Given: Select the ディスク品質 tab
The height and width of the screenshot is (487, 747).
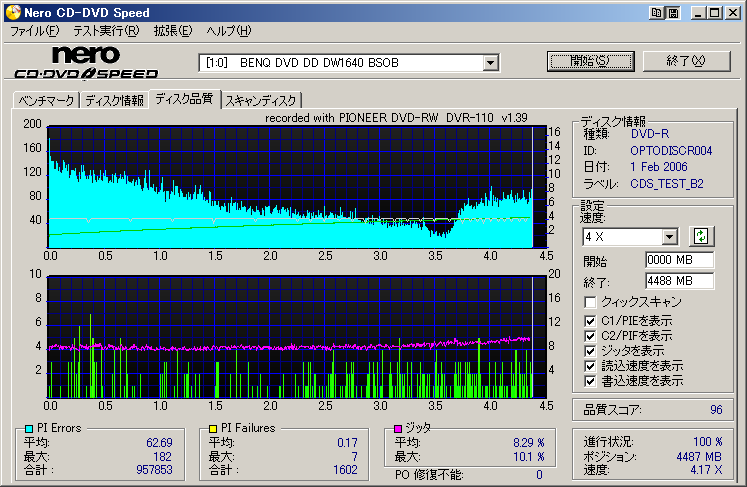Looking at the screenshot, I should (184, 99).
